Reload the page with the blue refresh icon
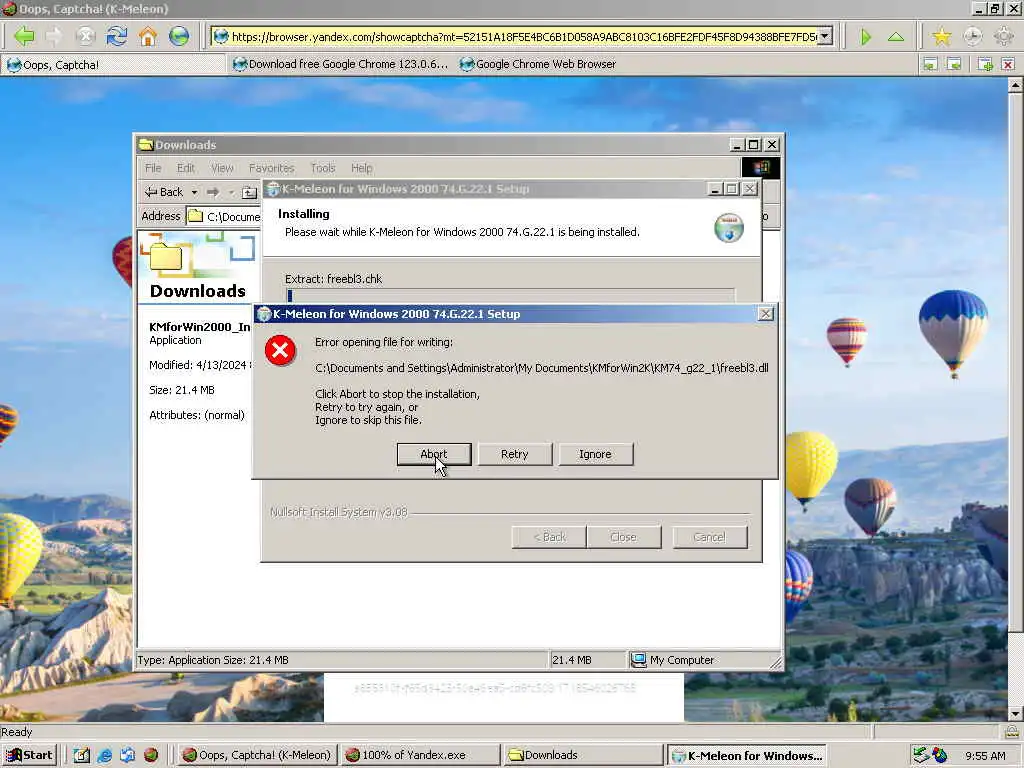Screen dimensions: 1024x768 [117, 36]
